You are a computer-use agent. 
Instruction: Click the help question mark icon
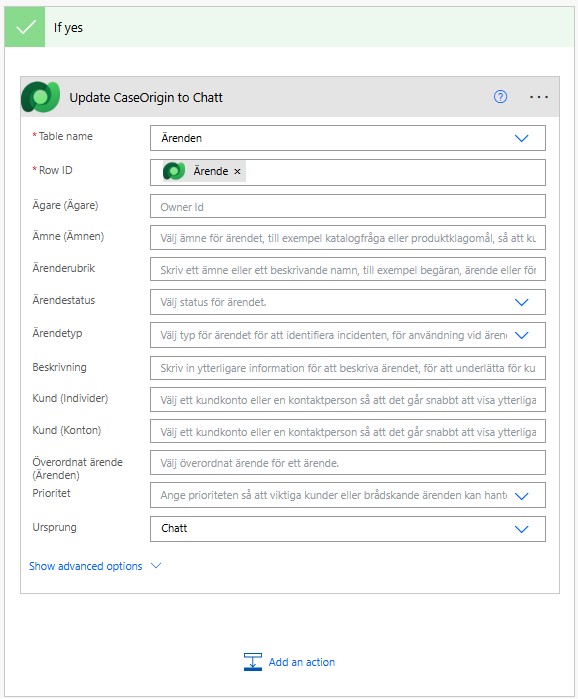pos(500,97)
